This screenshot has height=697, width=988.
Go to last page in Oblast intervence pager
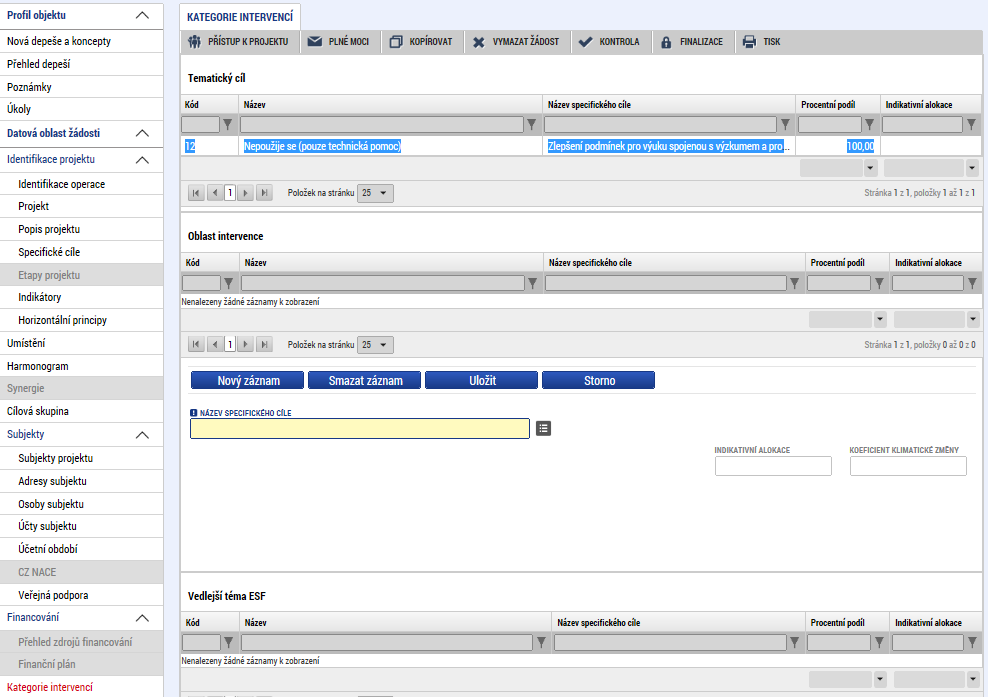265,345
